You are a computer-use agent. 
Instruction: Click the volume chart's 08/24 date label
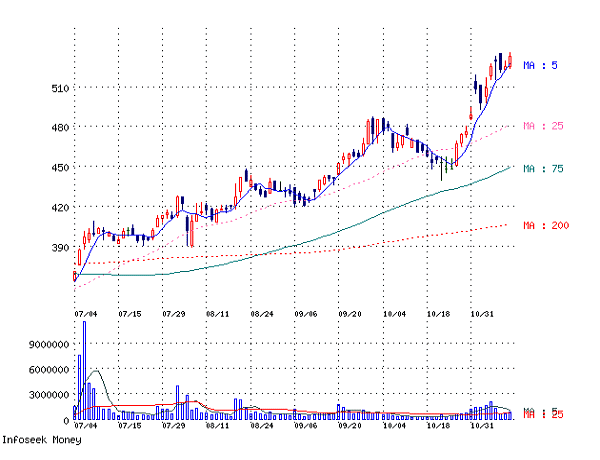262,426
